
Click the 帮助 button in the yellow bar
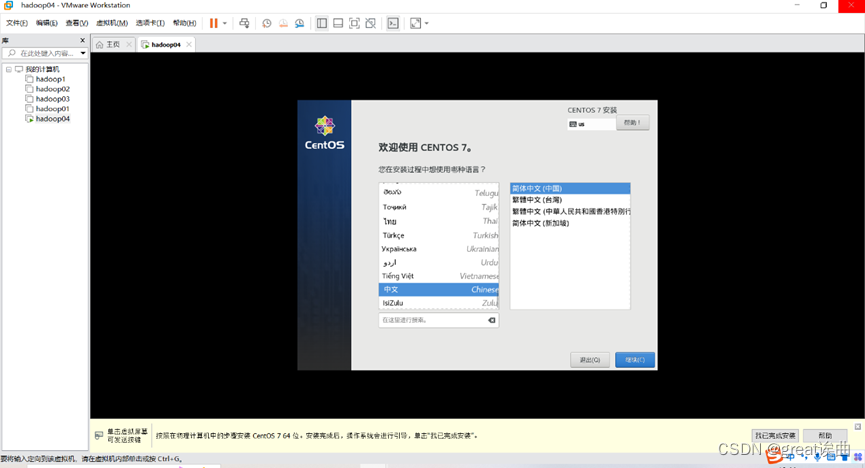825,435
